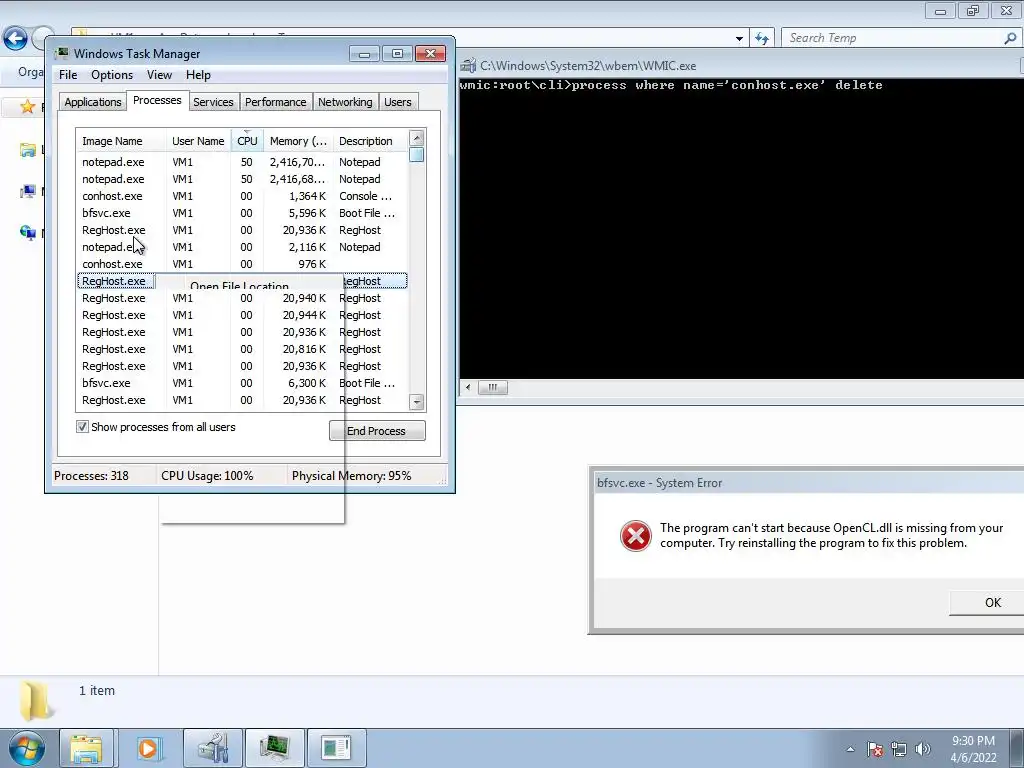This screenshot has height=768, width=1024.
Task: Click the process list scroll up arrow
Action: (x=417, y=138)
